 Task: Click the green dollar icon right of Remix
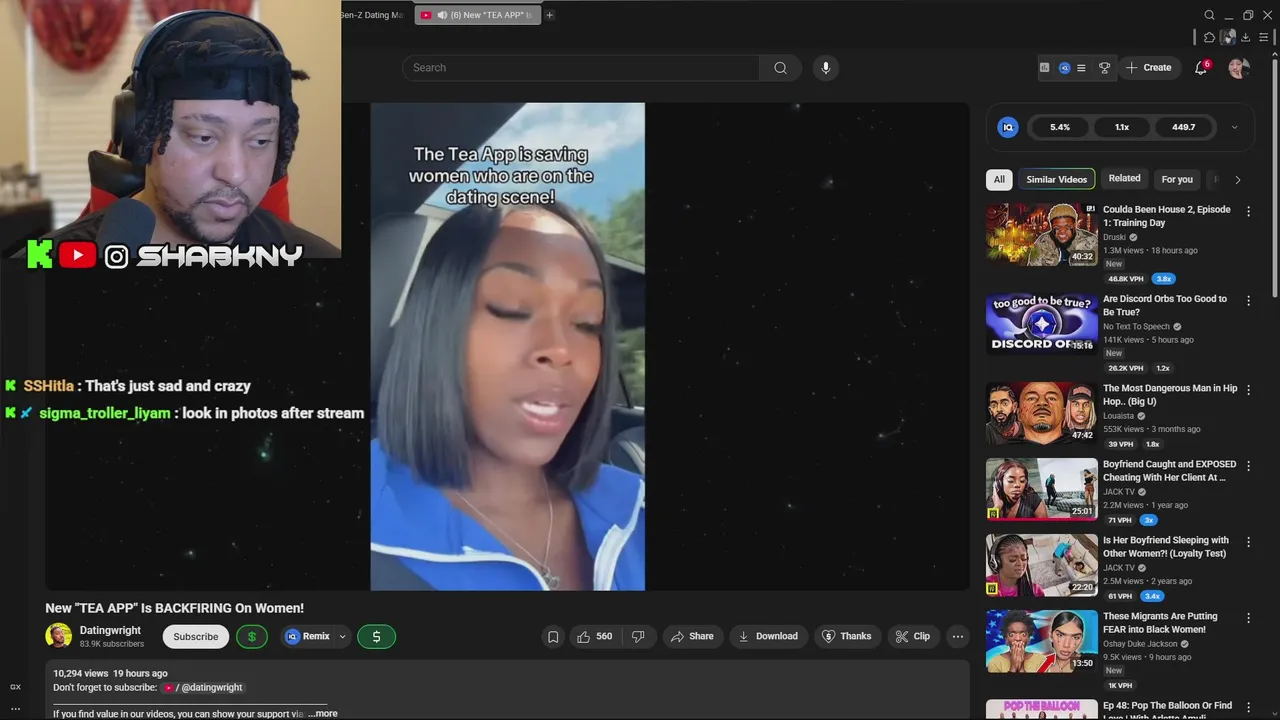tap(376, 636)
